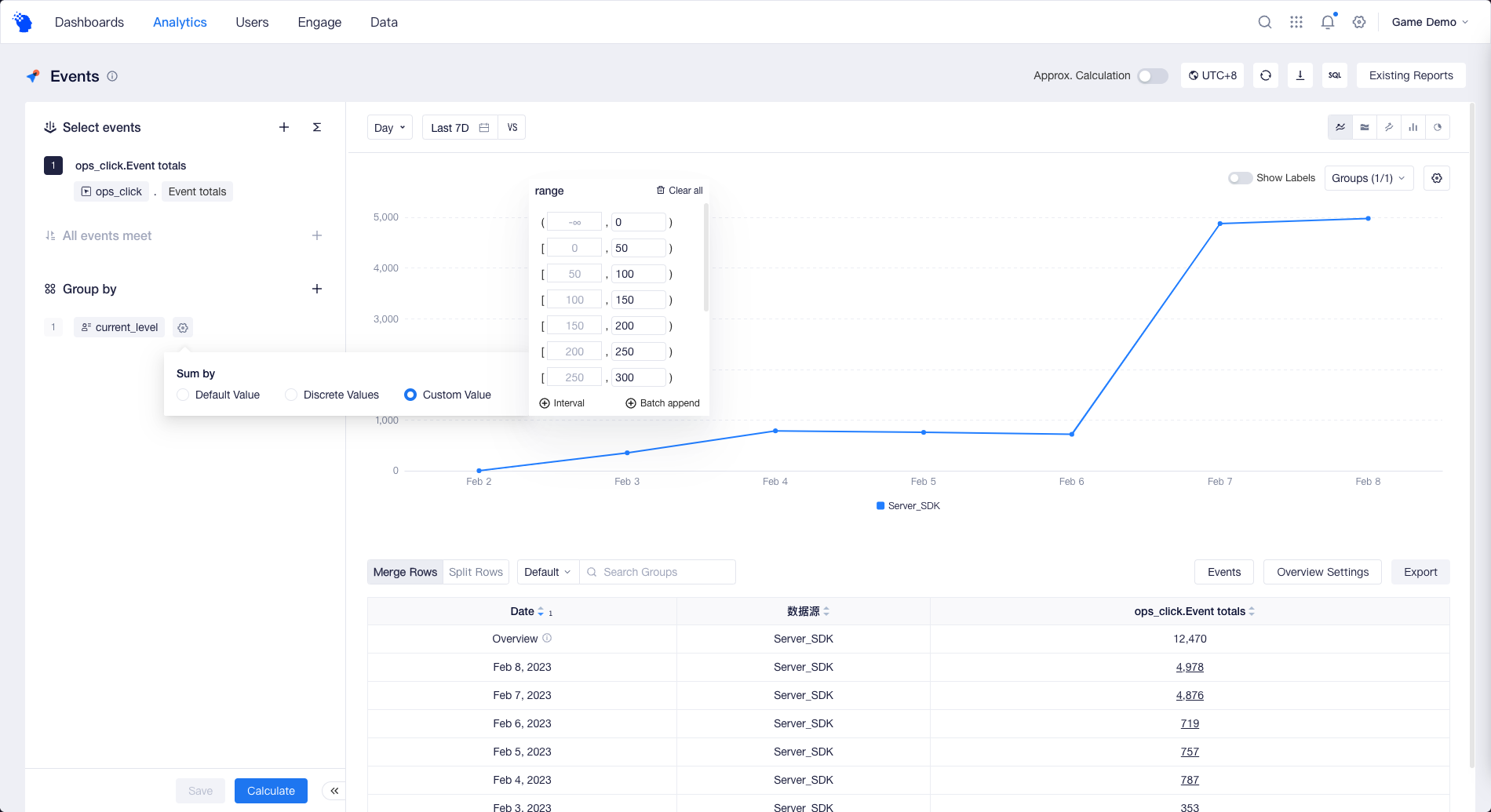Add a new event with plus icon
Viewport: 1491px width, 812px height.
(284, 127)
